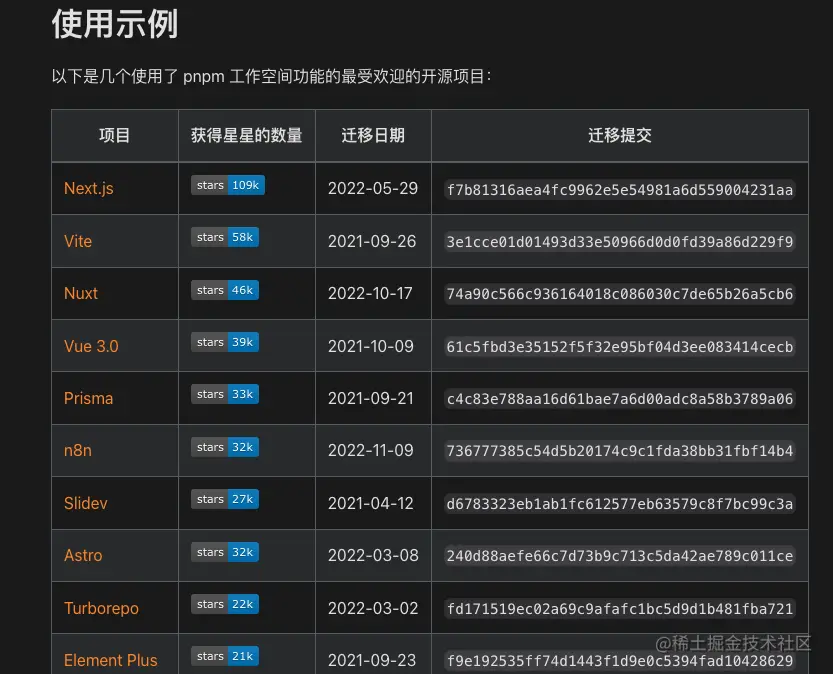This screenshot has width=833, height=674.
Task: Click the stars 22k badge
Action: (x=225, y=604)
